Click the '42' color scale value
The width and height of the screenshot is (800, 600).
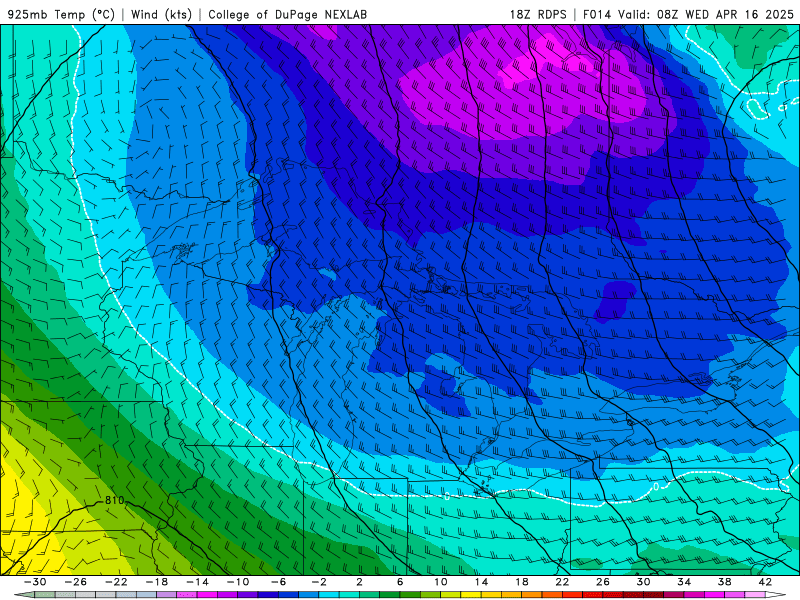coord(765,582)
